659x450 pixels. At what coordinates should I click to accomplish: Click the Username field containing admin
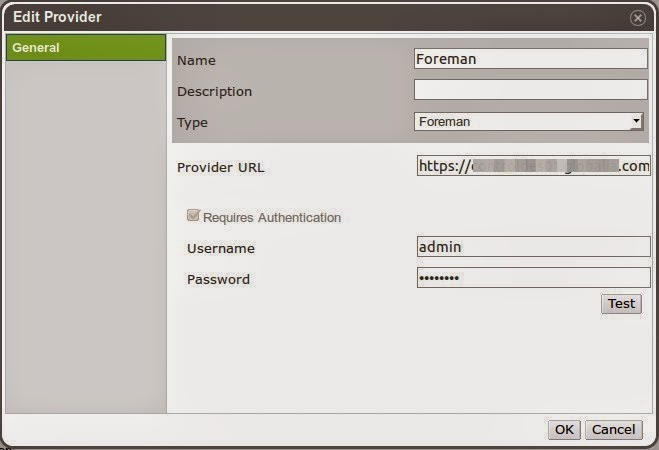(x=533, y=247)
